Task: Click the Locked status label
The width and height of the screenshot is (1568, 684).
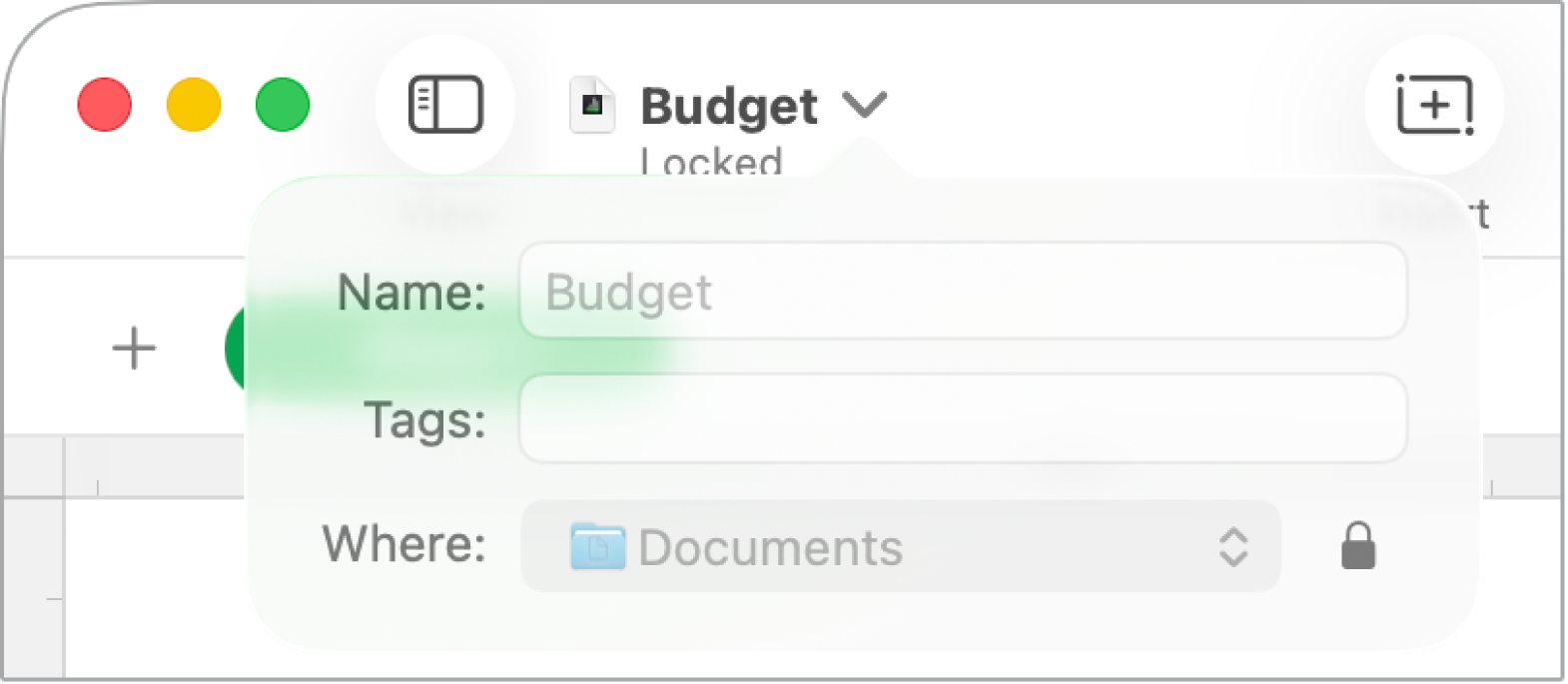Action: click(711, 162)
